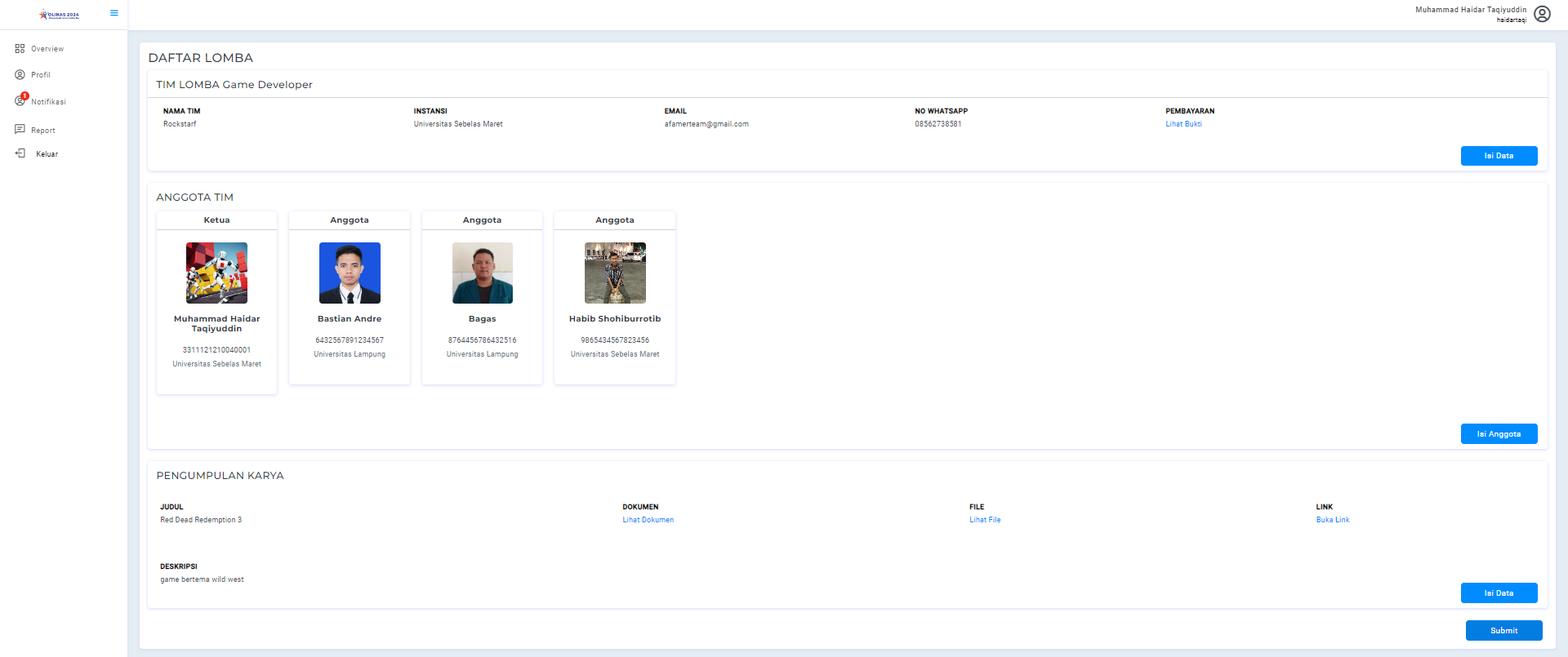Click the Profil user icon
The height and width of the screenshot is (657, 1568).
(x=20, y=75)
